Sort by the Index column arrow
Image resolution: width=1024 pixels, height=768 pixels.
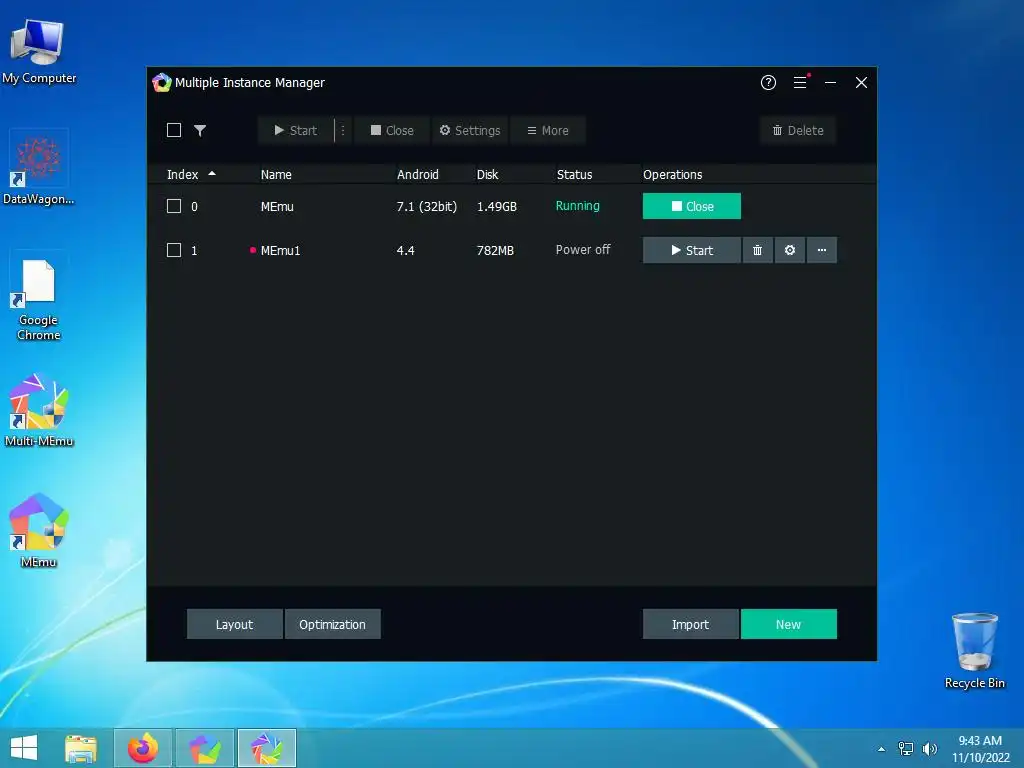pyautogui.click(x=212, y=174)
